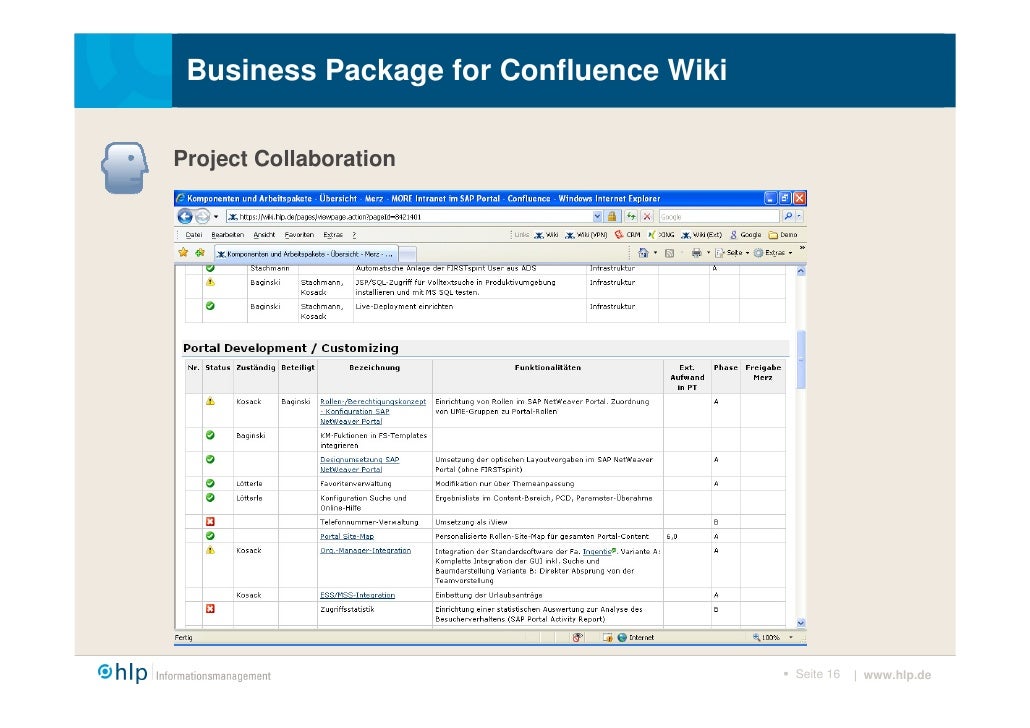
Task: Click into the Google search box
Action: pyautogui.click(x=719, y=216)
